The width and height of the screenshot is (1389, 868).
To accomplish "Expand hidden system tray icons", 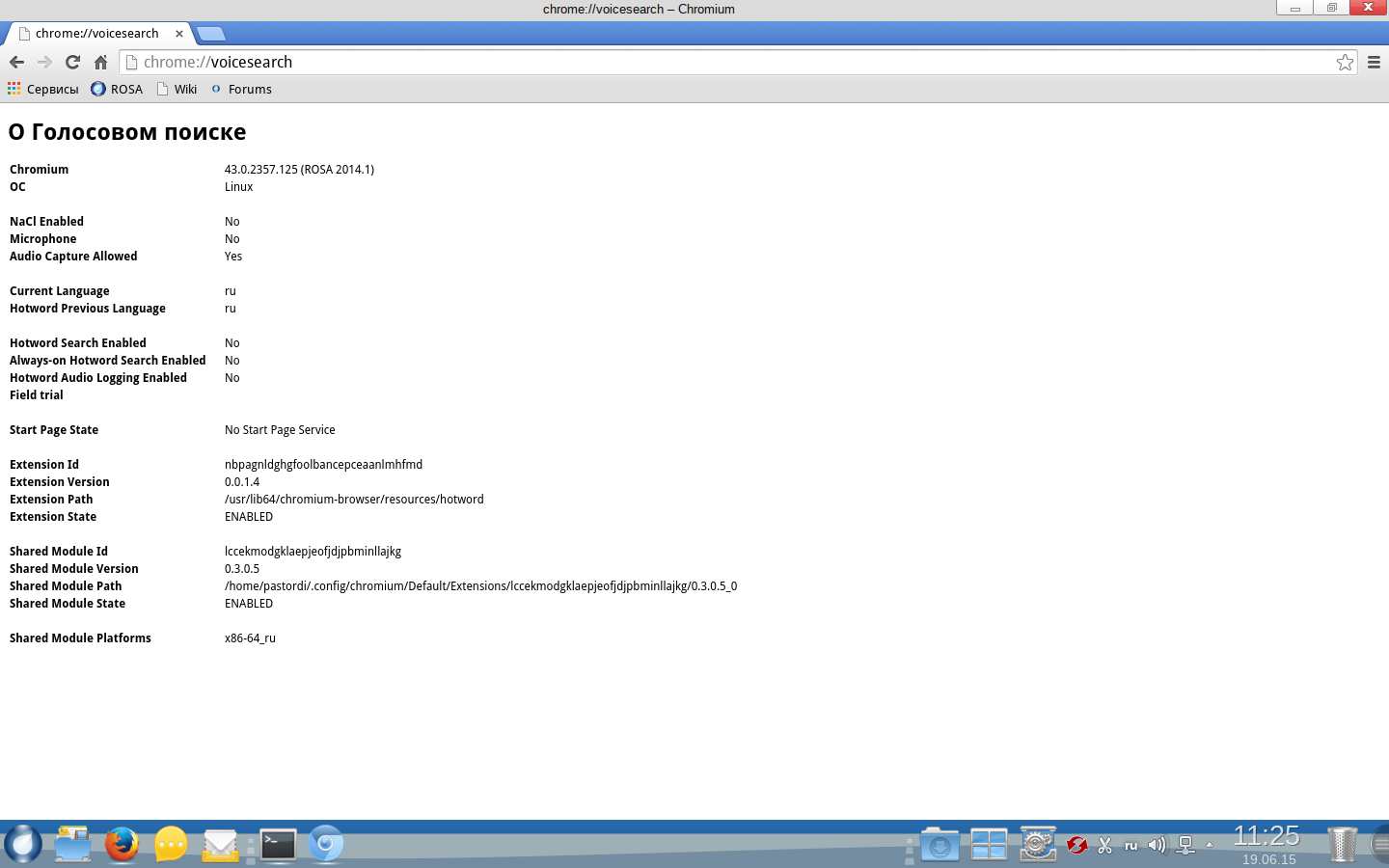I will [x=1210, y=846].
